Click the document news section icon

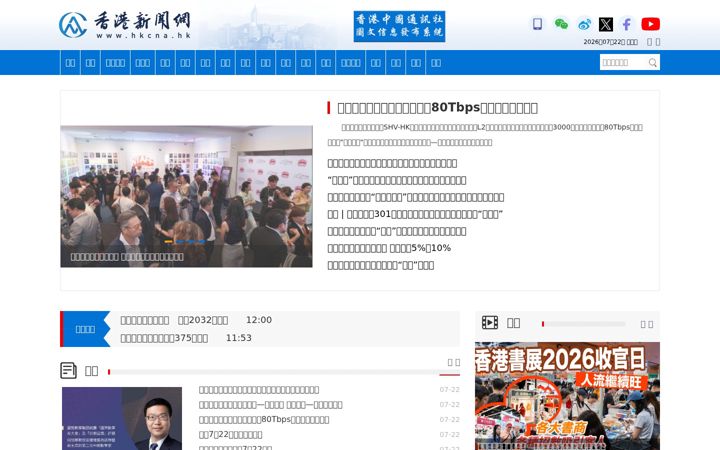click(68, 370)
